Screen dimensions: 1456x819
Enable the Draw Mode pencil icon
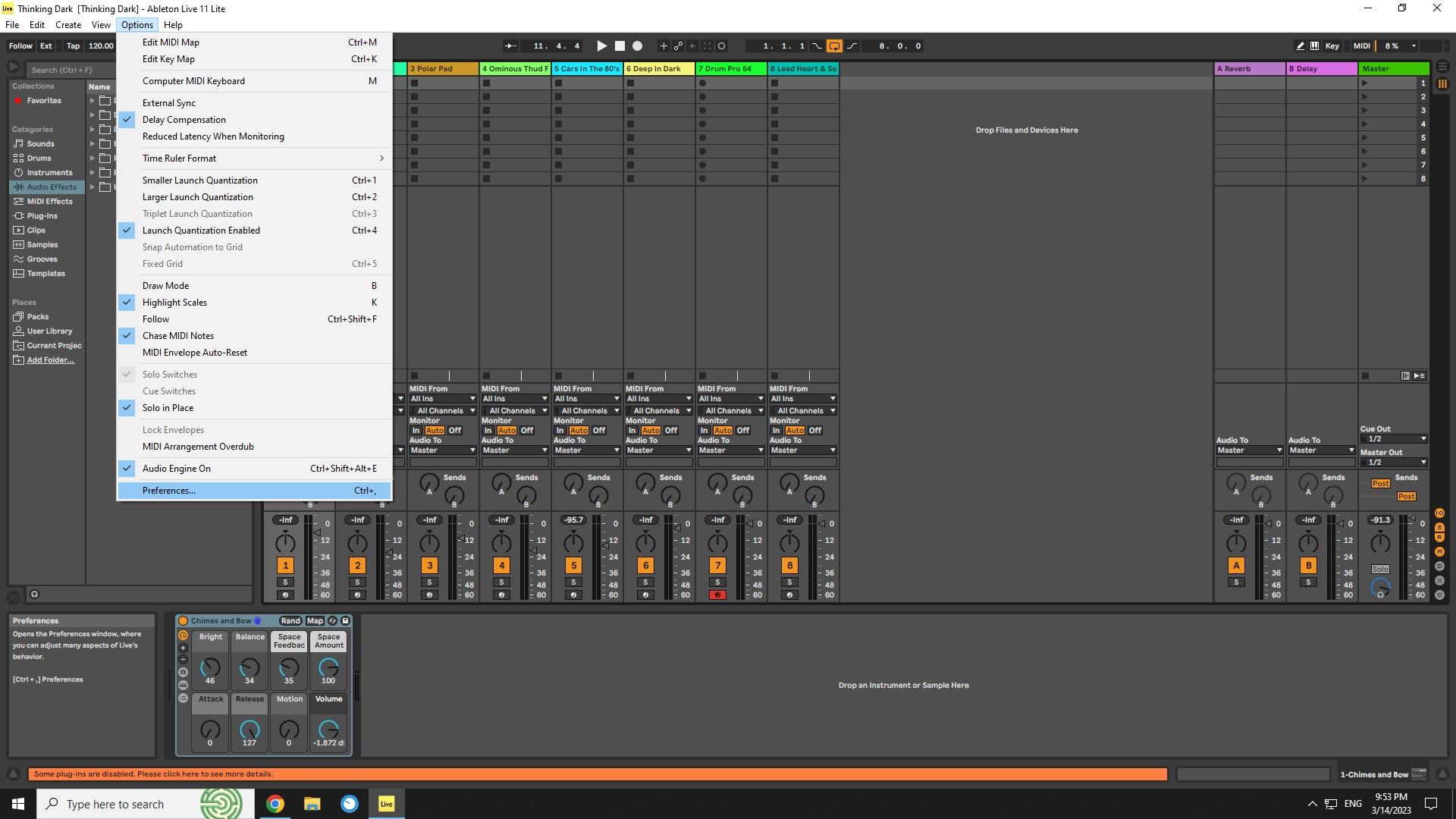1300,46
